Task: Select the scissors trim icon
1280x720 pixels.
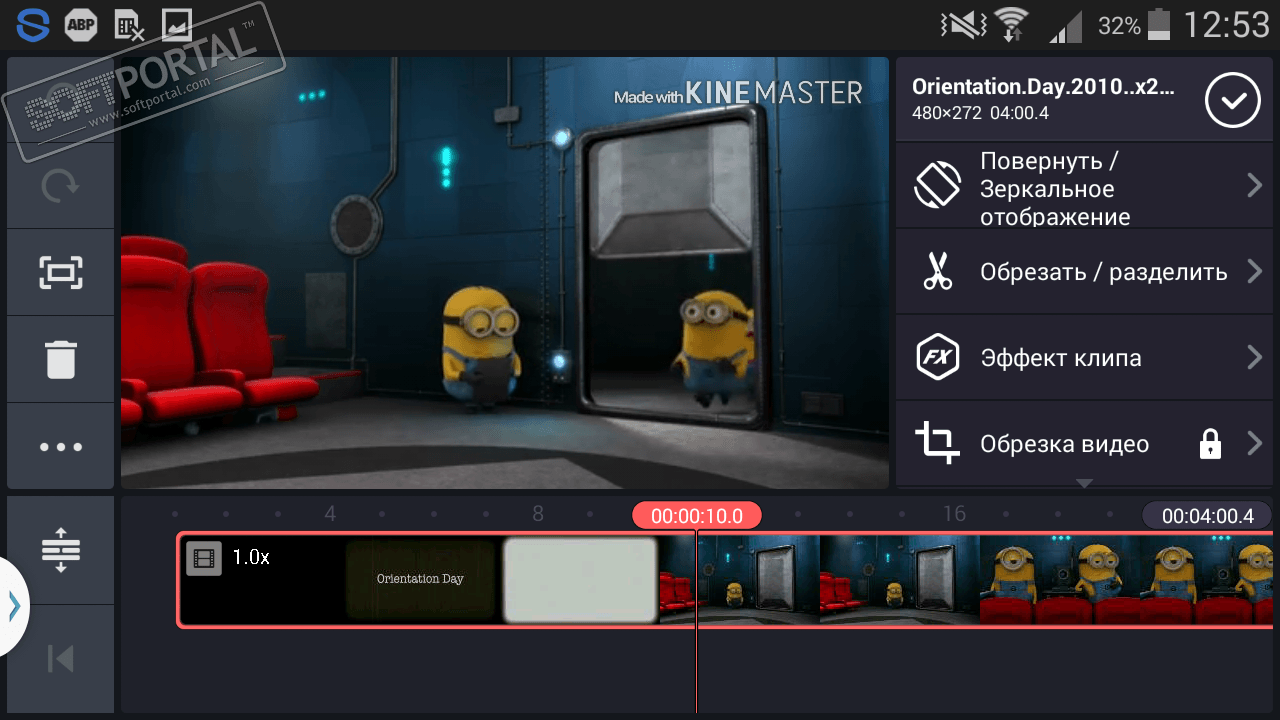Action: click(x=938, y=271)
